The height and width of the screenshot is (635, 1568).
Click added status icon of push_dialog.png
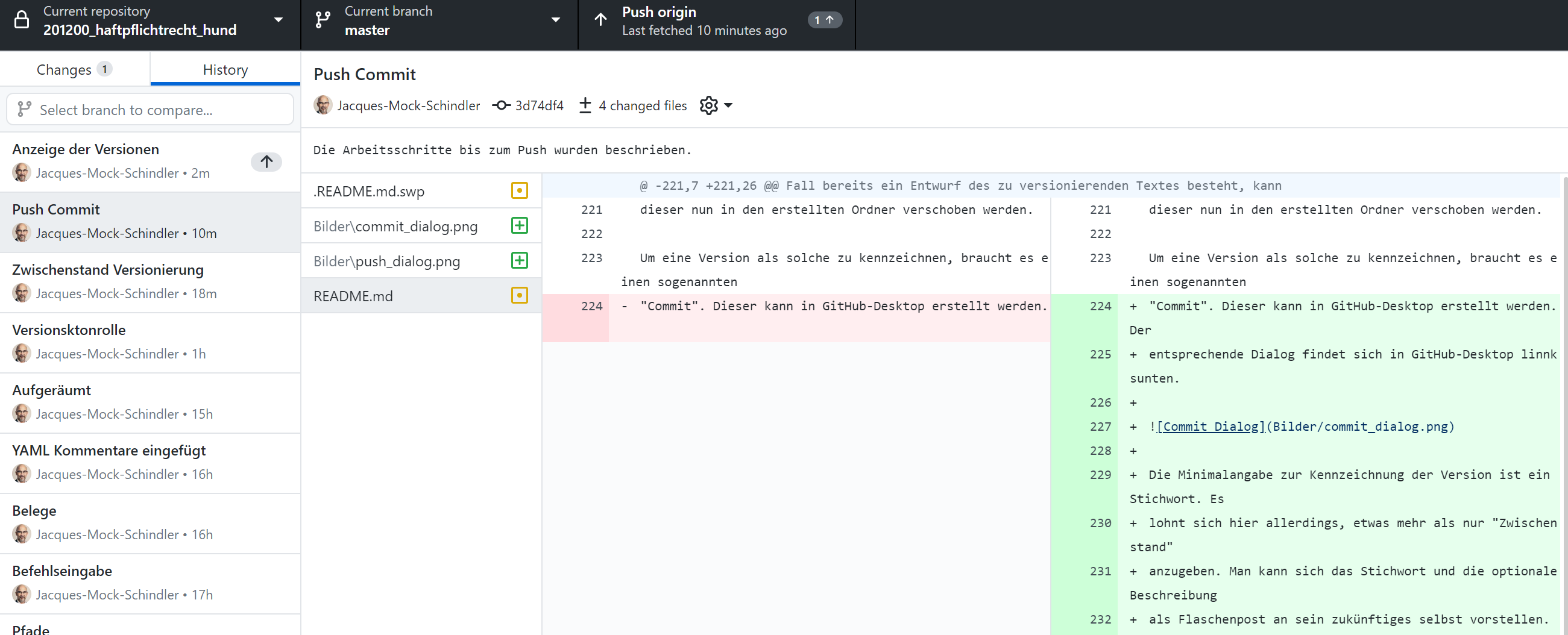pos(519,260)
